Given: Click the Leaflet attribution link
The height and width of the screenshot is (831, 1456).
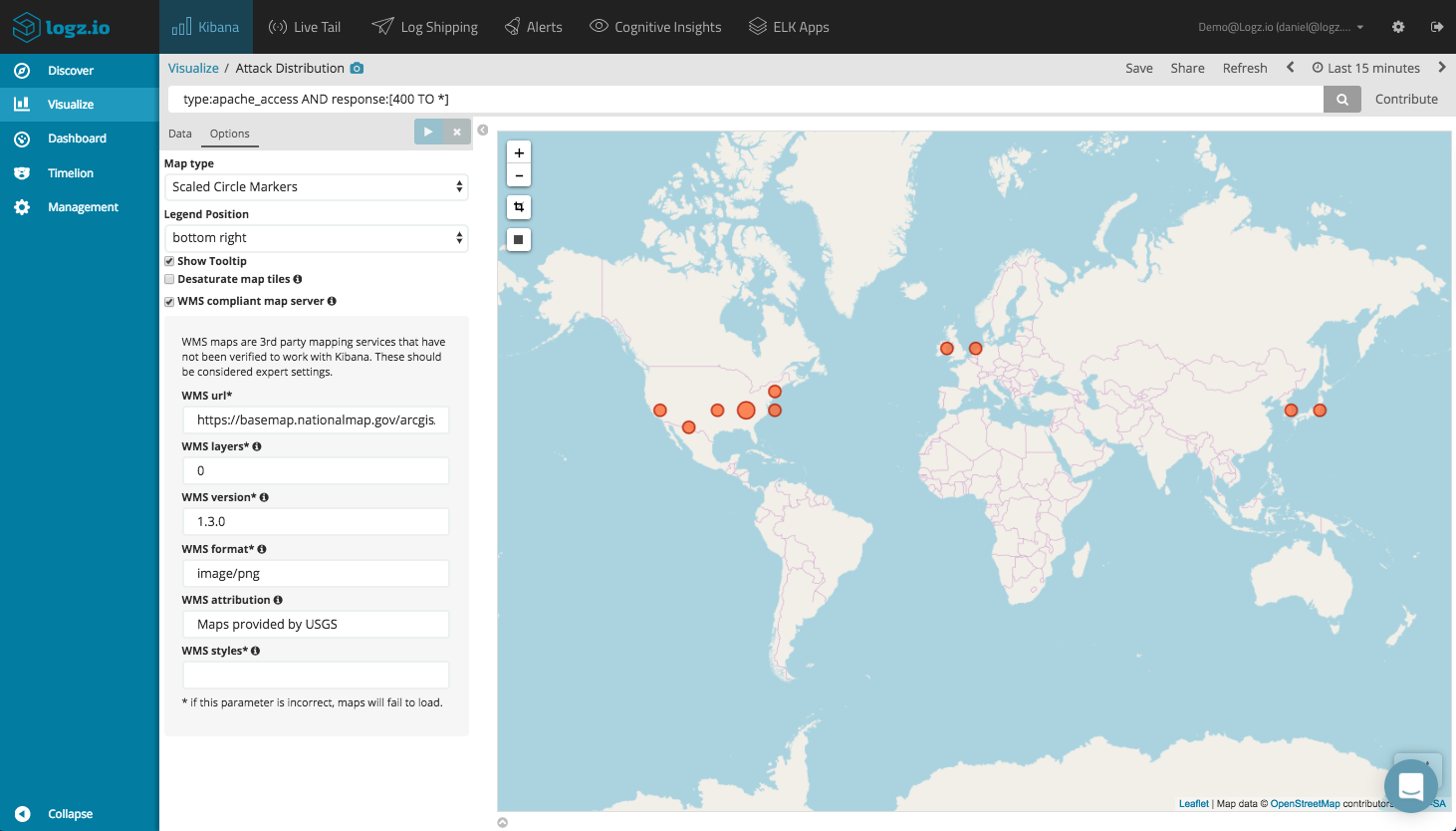Looking at the screenshot, I should 1194,804.
